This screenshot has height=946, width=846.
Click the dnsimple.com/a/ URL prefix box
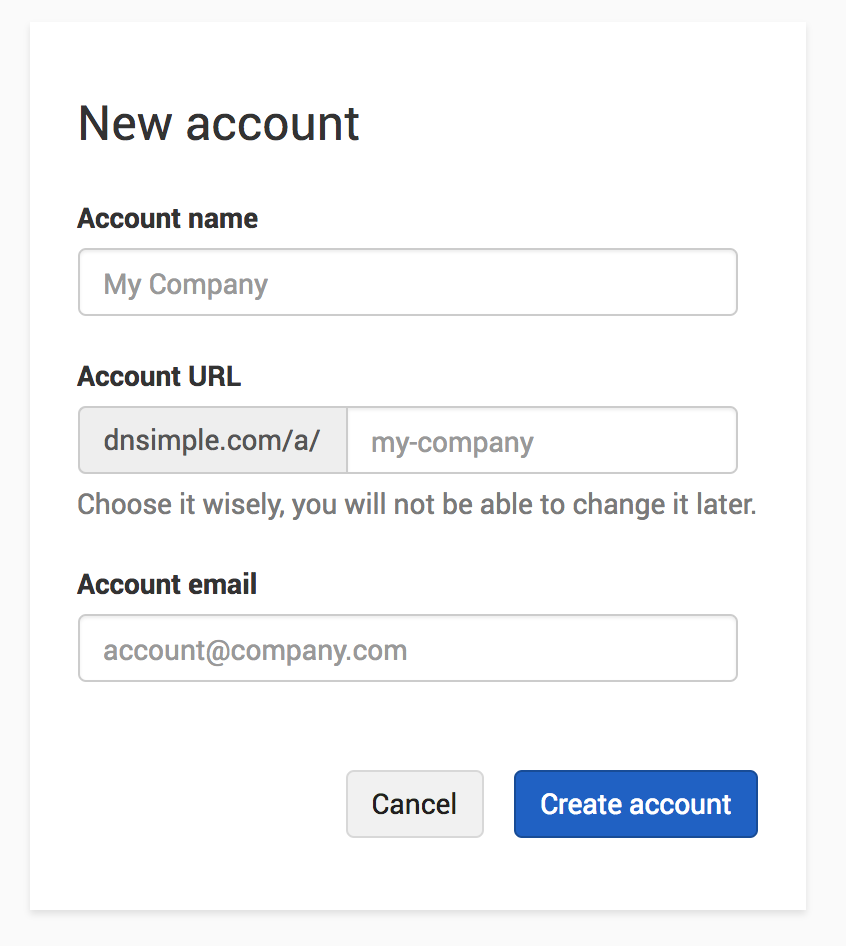point(212,441)
